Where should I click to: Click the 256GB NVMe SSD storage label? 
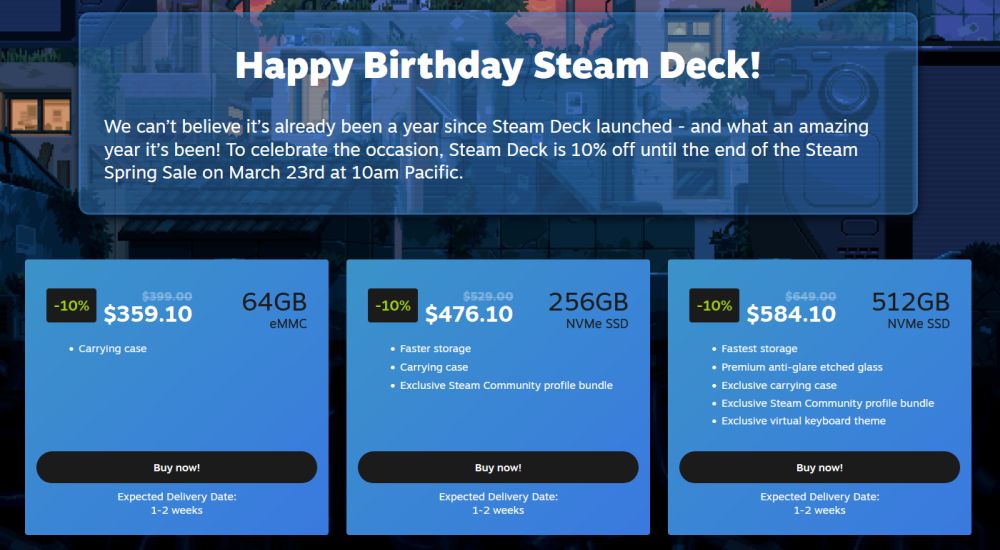point(588,309)
